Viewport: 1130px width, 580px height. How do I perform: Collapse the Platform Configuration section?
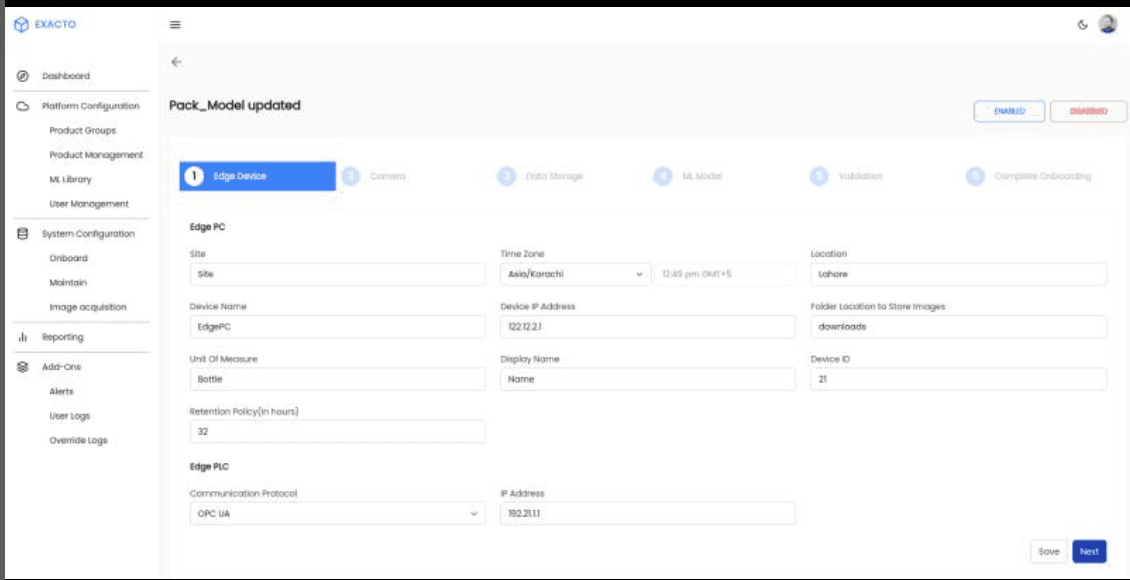[91, 104]
